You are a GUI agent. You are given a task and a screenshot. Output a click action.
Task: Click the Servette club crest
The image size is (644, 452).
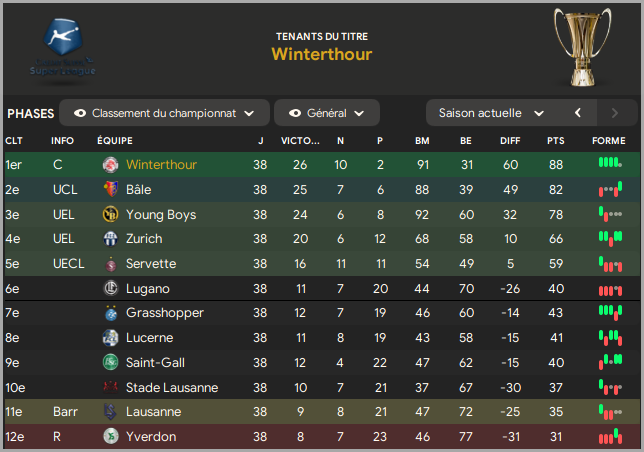[x=110, y=264]
